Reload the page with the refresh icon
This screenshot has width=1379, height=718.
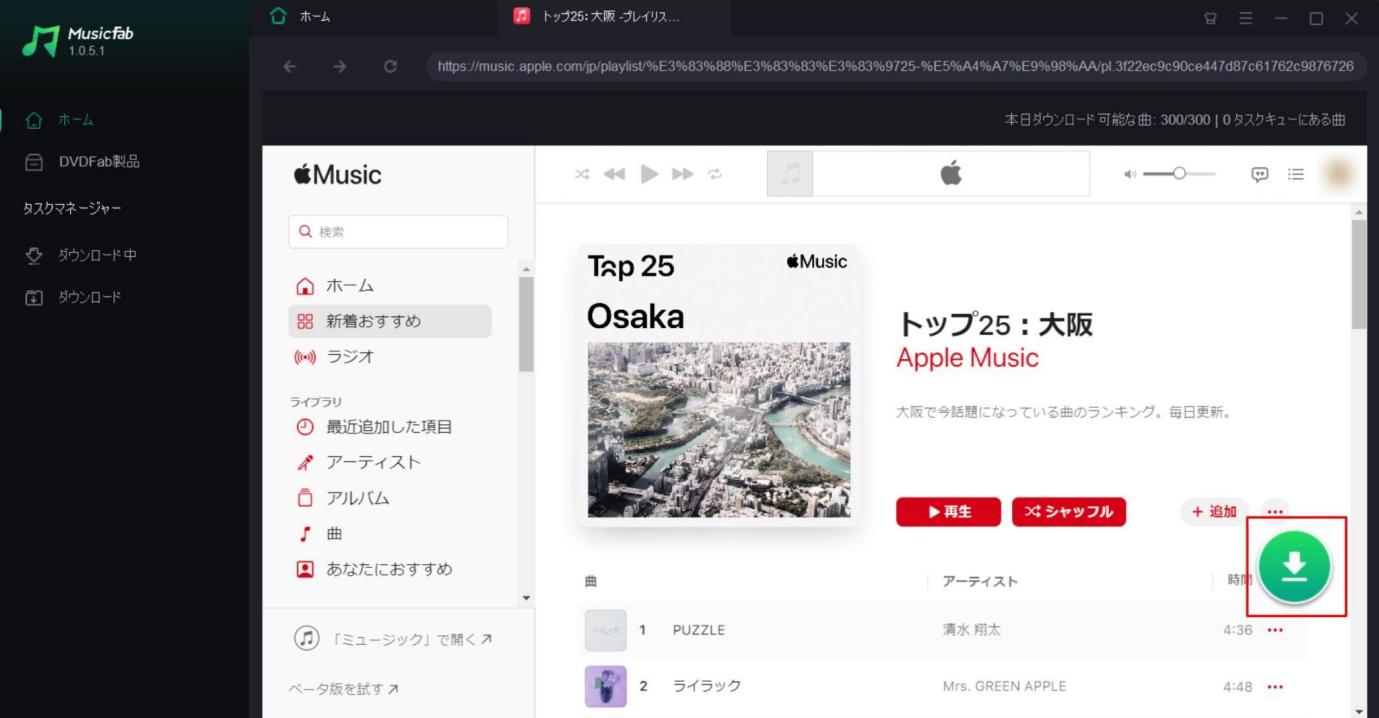point(390,67)
